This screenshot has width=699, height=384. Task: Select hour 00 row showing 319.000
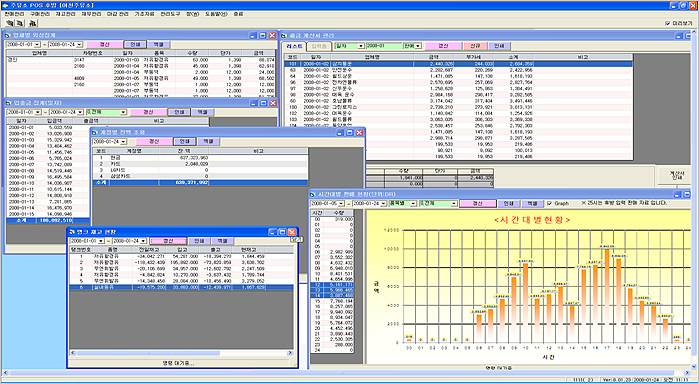point(332,219)
